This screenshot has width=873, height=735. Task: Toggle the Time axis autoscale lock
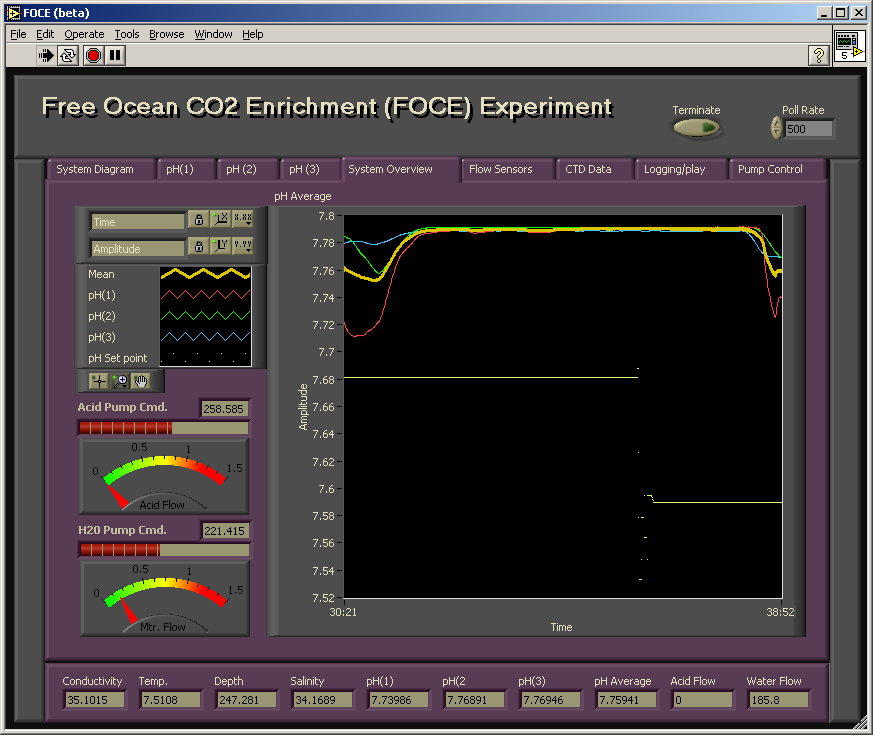199,219
